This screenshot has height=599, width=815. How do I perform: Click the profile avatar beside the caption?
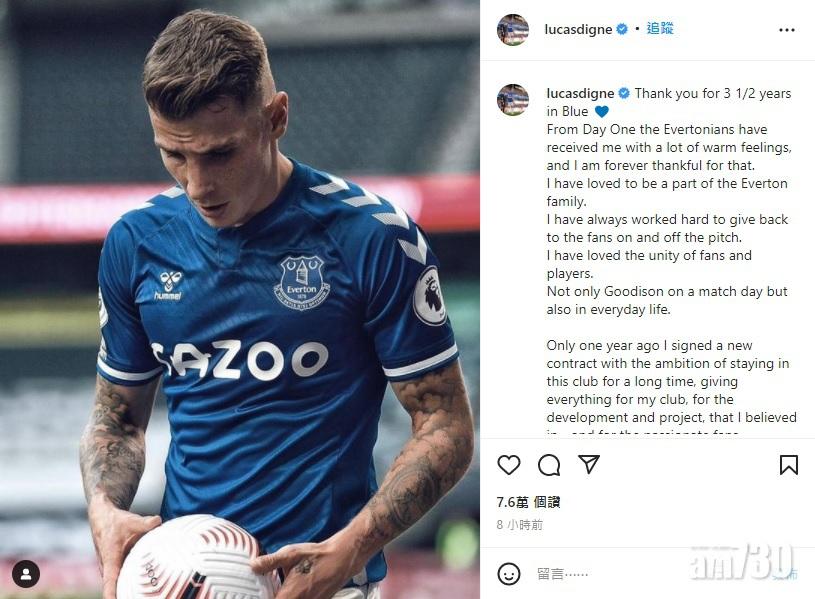(513, 100)
